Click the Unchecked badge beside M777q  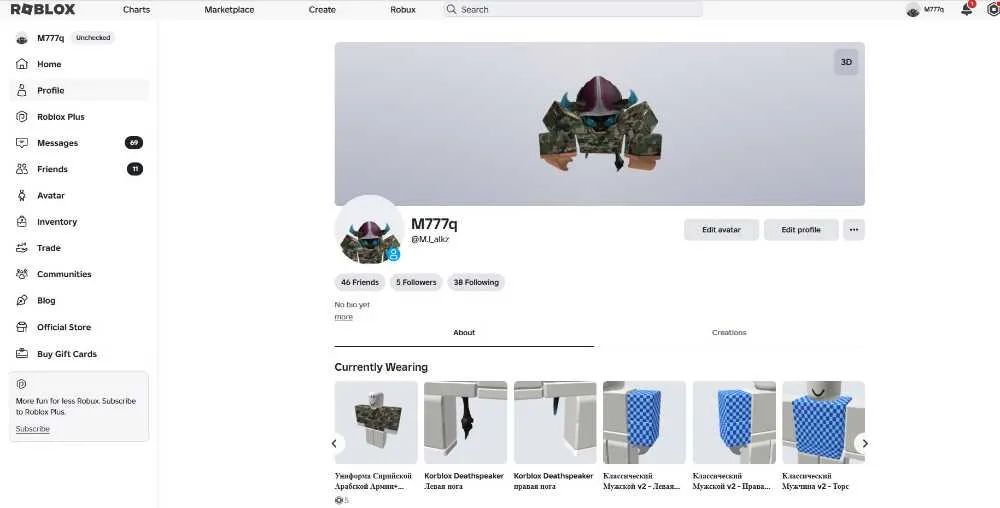coord(93,38)
